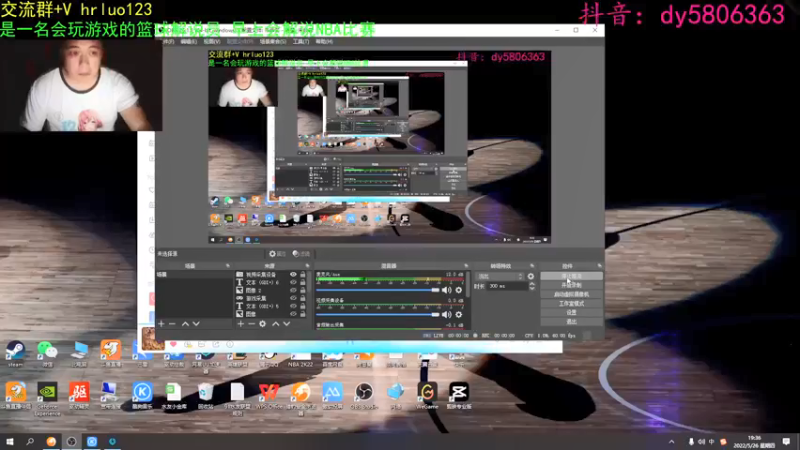The image size is (800, 450).
Task: Open the Scene Collection menu in OBS
Action: [x=273, y=42]
